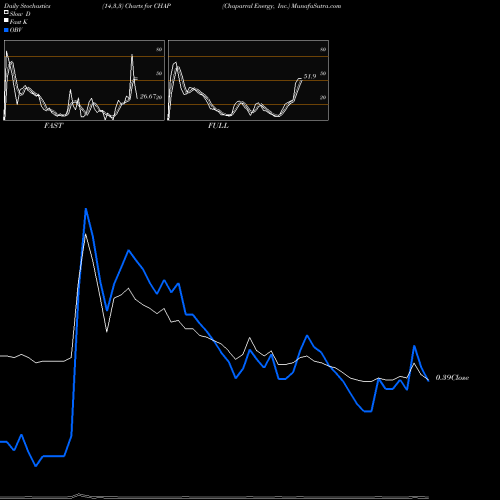Screen dimensions: 500x500
Task: Click the Chaparral Energy, Inc. label
Action: (256, 6)
